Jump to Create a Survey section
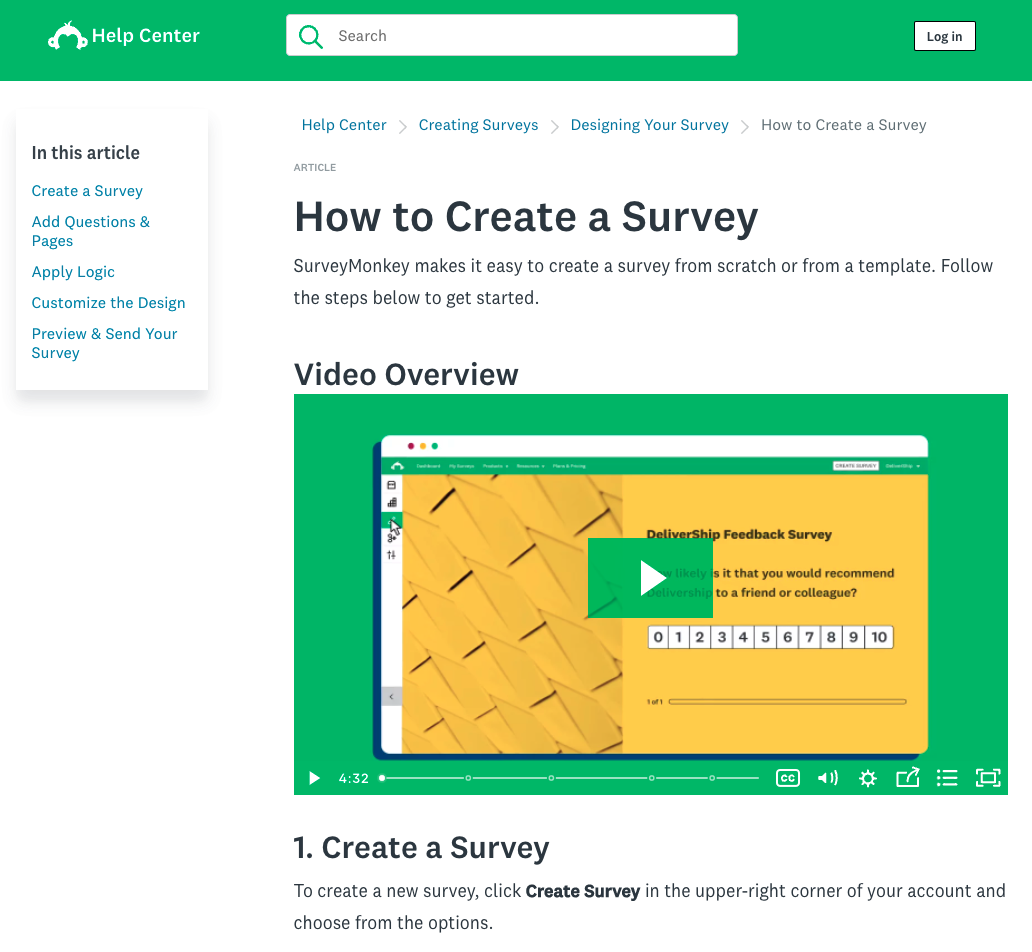The width and height of the screenshot is (1032, 952). pos(87,191)
